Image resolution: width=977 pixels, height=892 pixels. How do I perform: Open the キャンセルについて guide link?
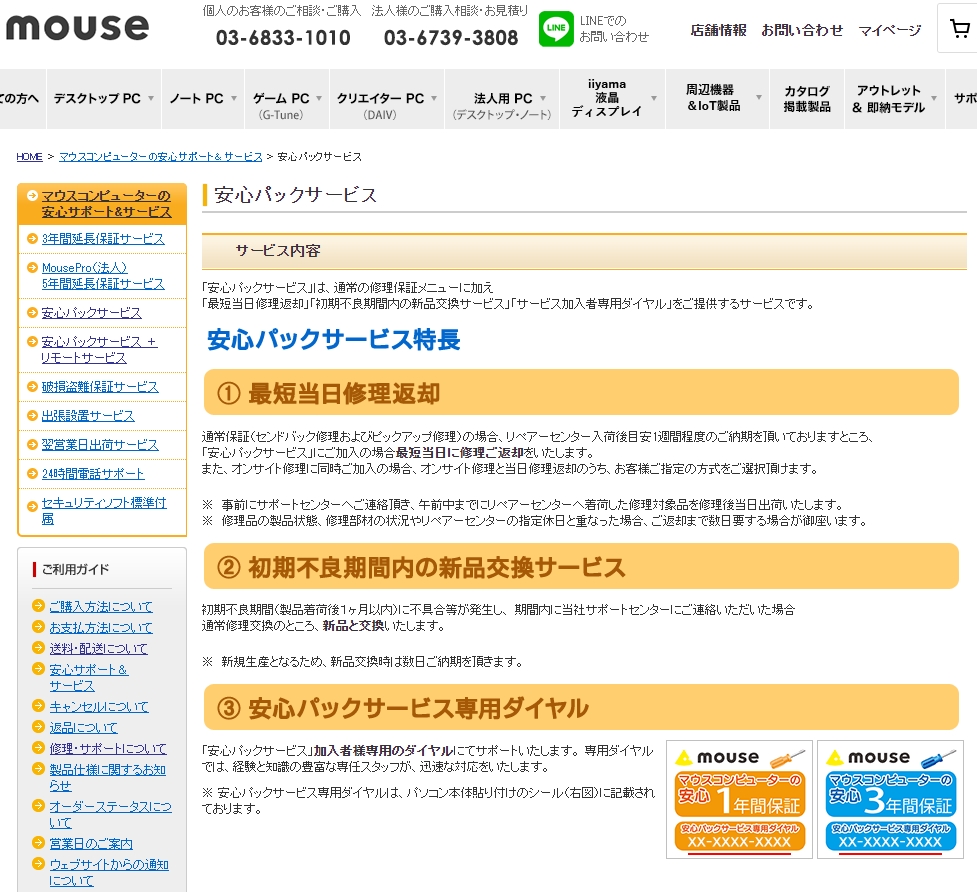point(99,706)
